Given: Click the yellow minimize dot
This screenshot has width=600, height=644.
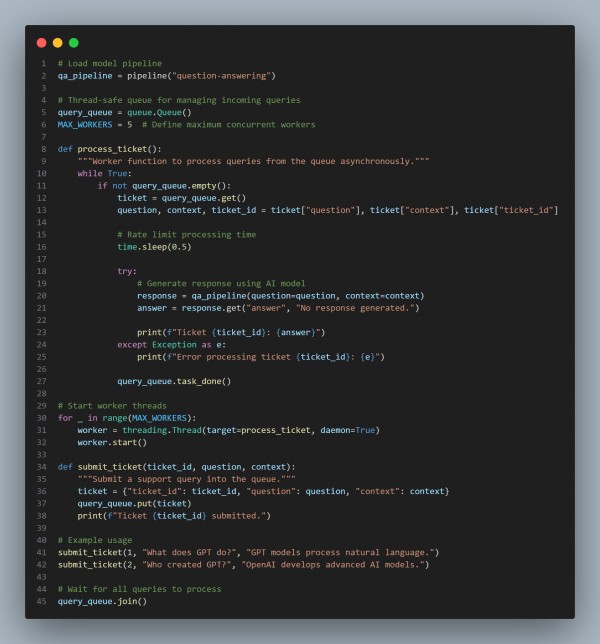Looking at the screenshot, I should click(x=57, y=43).
